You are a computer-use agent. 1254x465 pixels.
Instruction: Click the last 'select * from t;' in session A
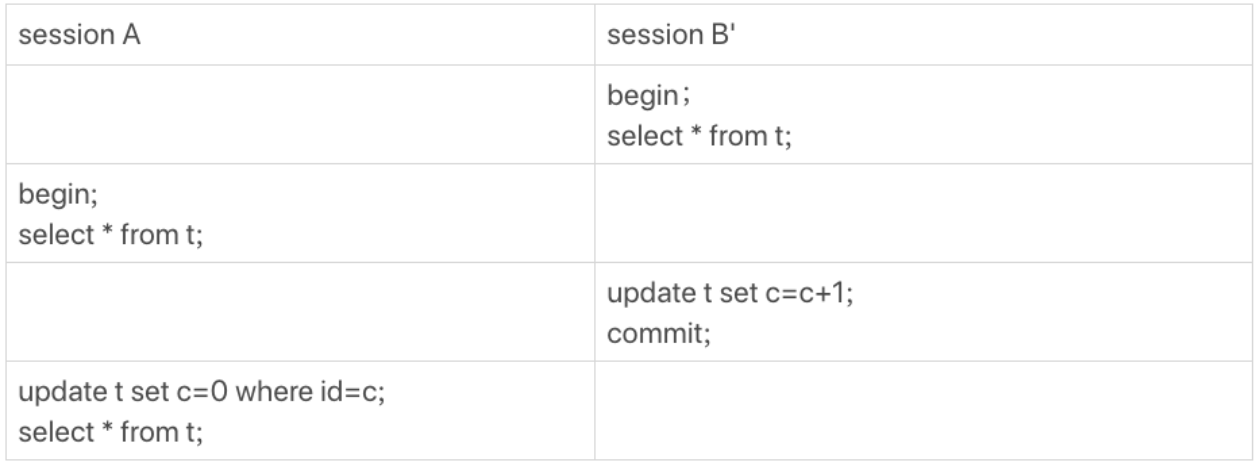click(x=111, y=428)
